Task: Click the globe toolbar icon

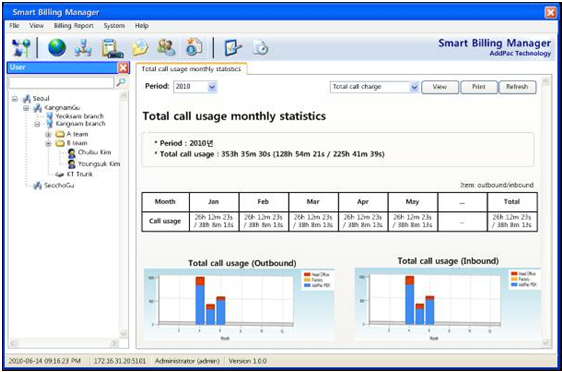Action: point(57,48)
